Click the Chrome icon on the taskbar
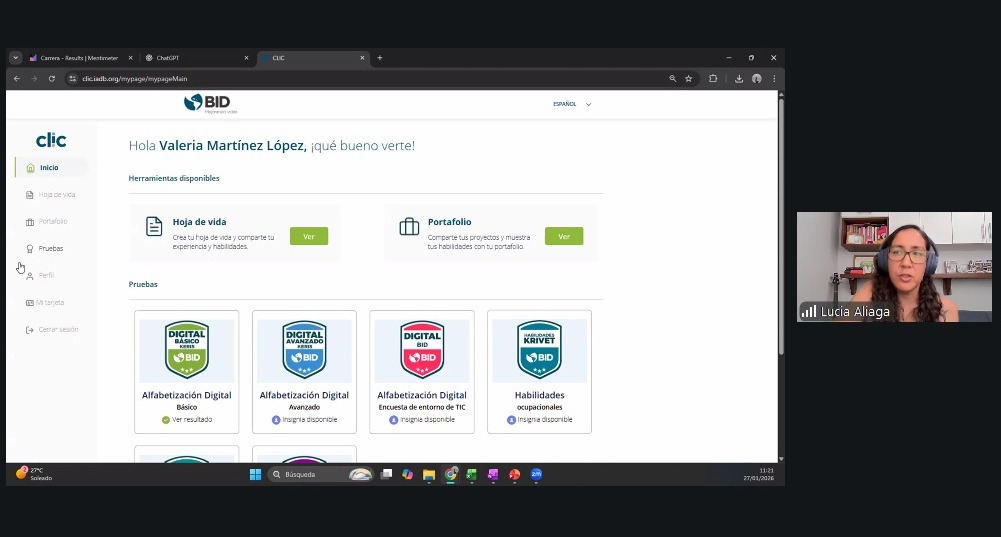 tap(451, 474)
